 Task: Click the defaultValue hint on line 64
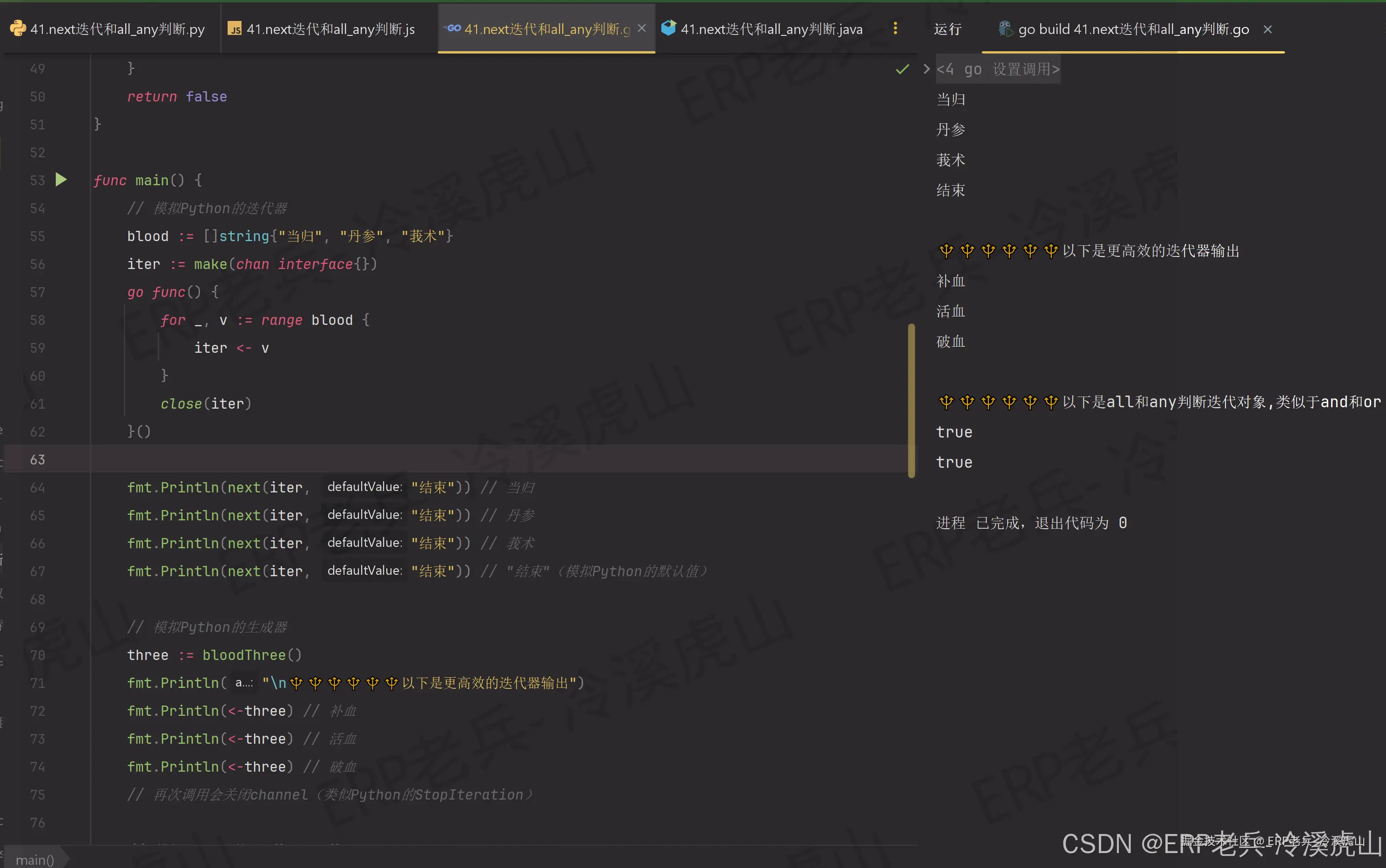click(364, 487)
